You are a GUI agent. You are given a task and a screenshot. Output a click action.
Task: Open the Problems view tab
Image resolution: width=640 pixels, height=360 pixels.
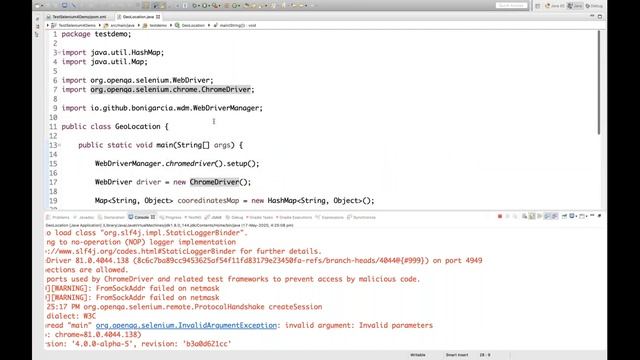[x=58, y=217]
